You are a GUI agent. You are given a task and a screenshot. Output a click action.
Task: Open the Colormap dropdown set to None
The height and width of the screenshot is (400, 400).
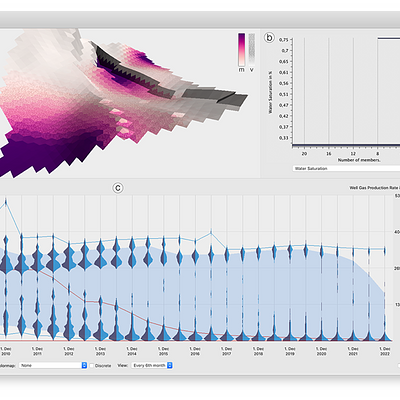pos(53,365)
